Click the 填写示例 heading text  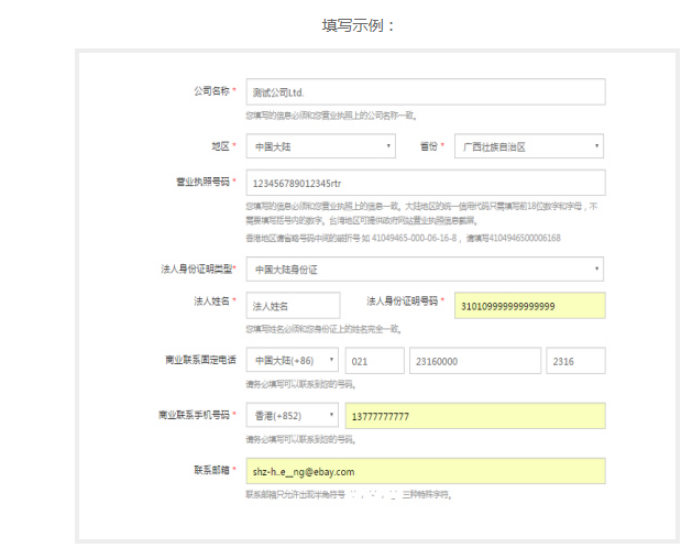358,25
